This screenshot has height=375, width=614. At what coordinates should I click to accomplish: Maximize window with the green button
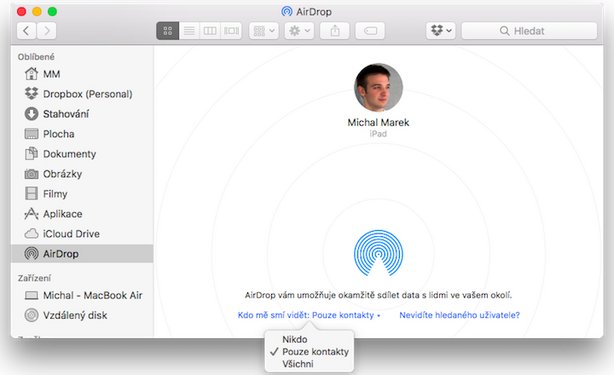pyautogui.click(x=52, y=12)
